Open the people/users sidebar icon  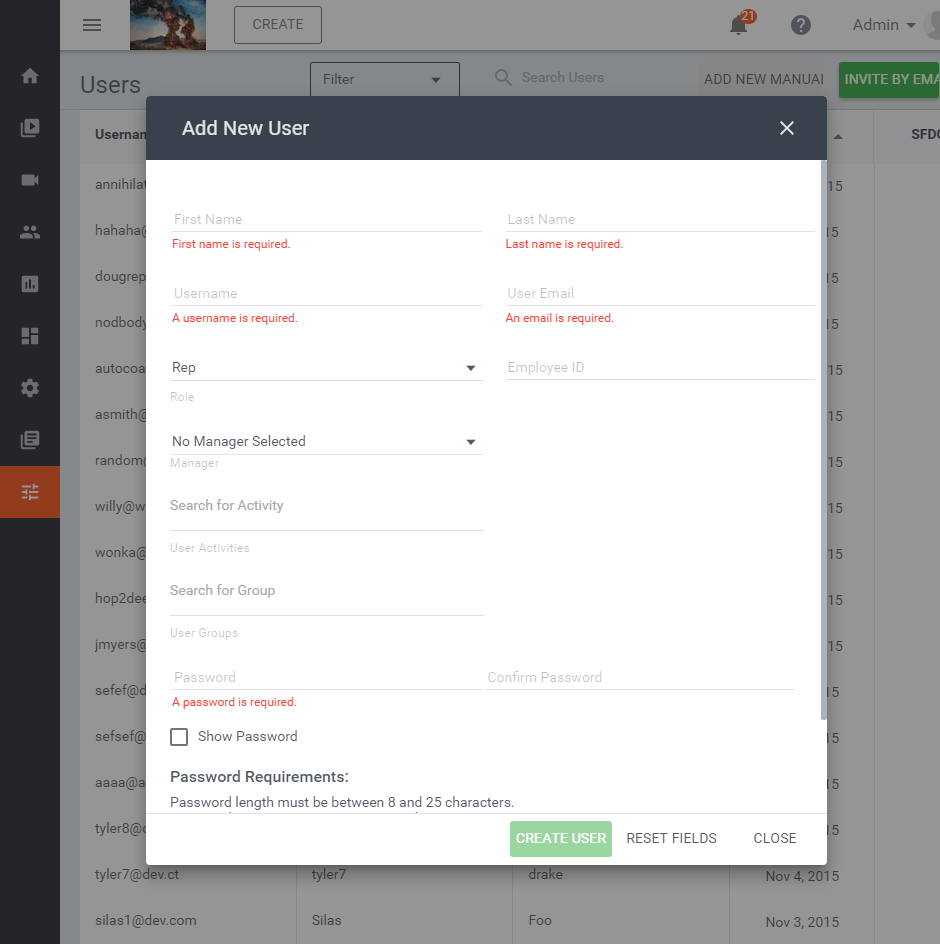pyautogui.click(x=30, y=232)
